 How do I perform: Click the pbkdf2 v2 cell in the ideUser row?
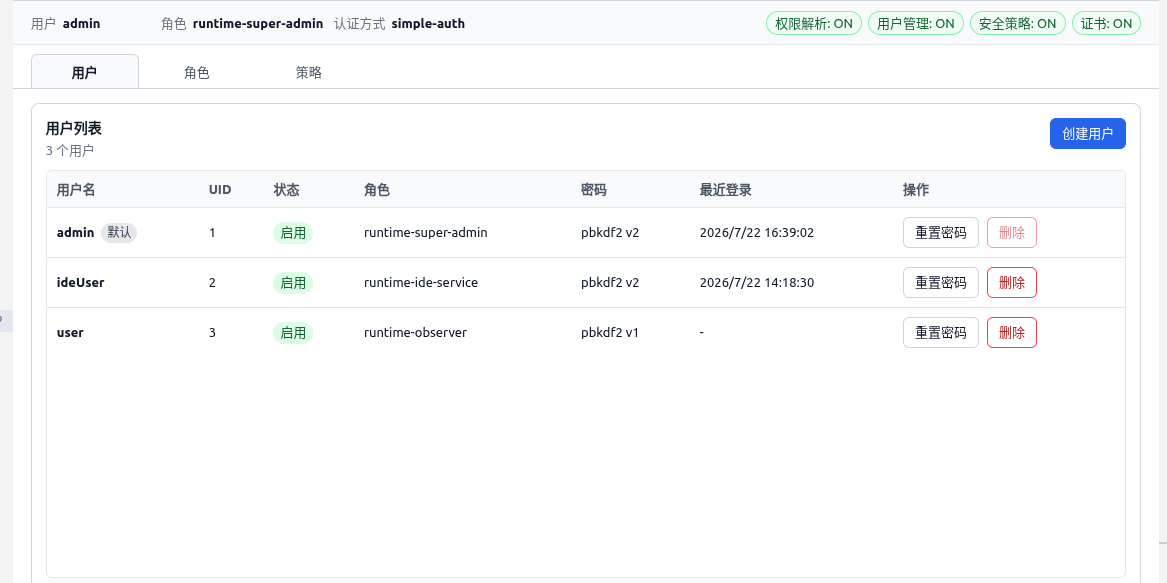coord(610,283)
